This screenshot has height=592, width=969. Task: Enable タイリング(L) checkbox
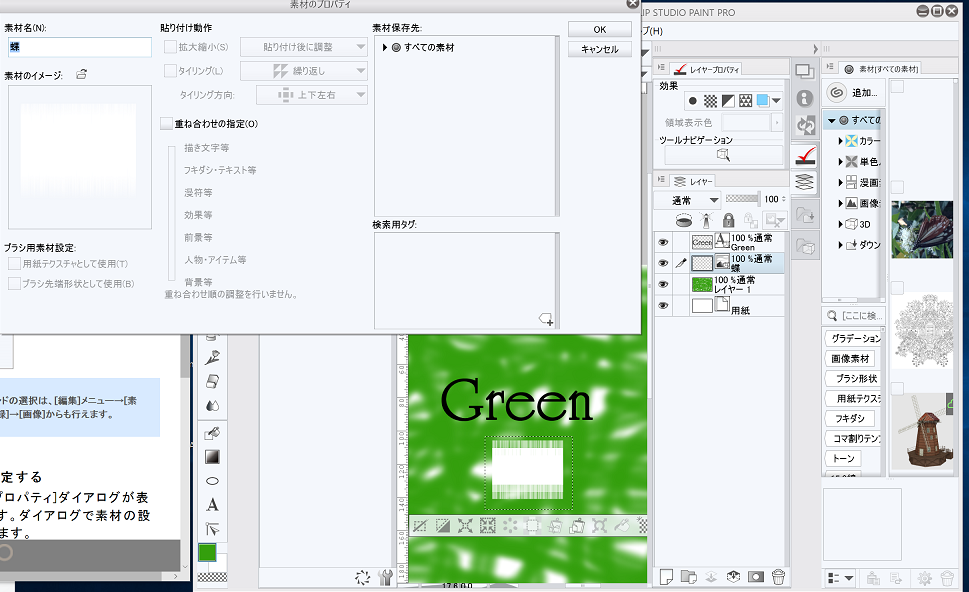[171, 71]
